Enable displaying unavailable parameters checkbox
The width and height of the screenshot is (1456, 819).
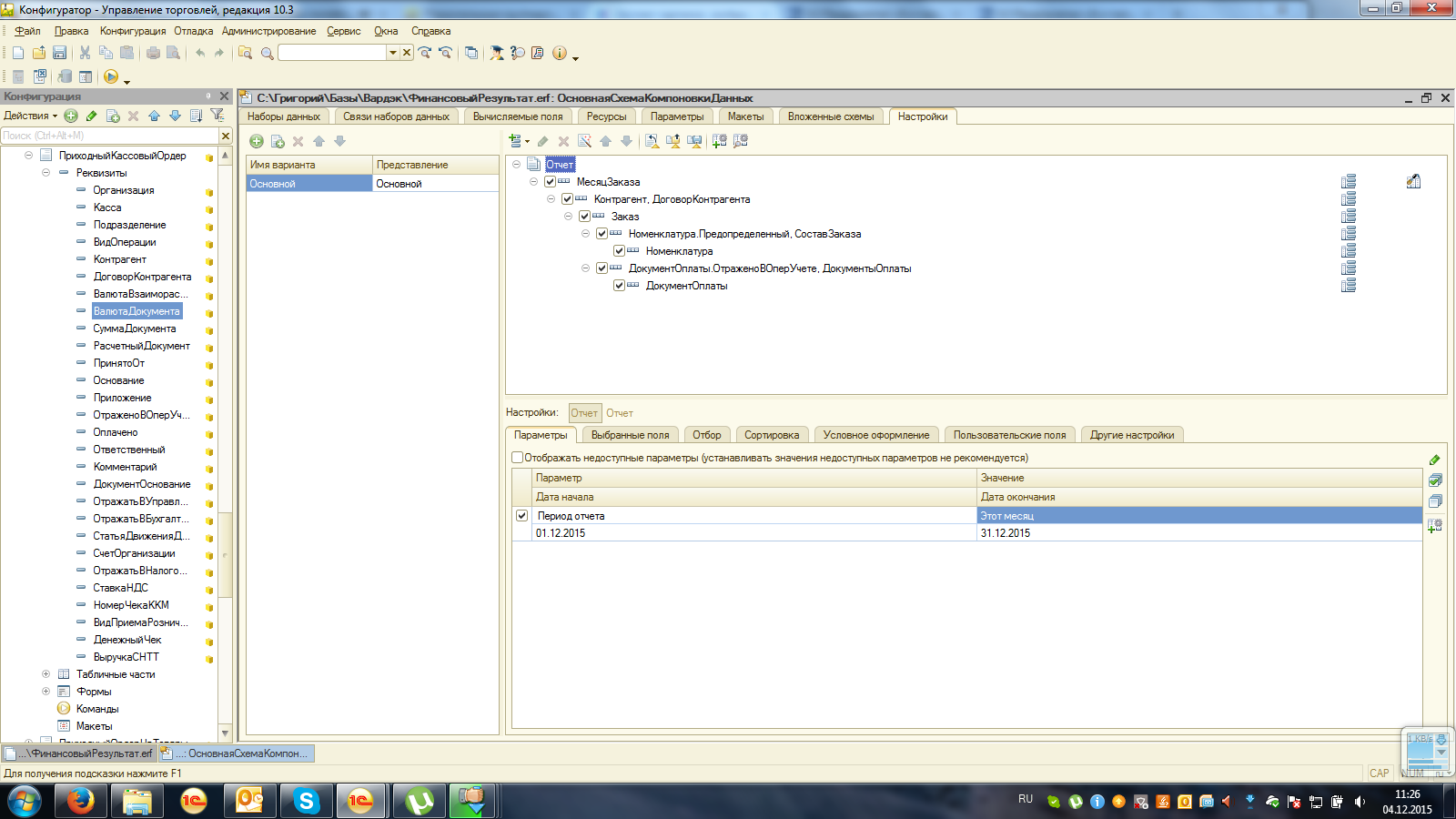tap(517, 458)
